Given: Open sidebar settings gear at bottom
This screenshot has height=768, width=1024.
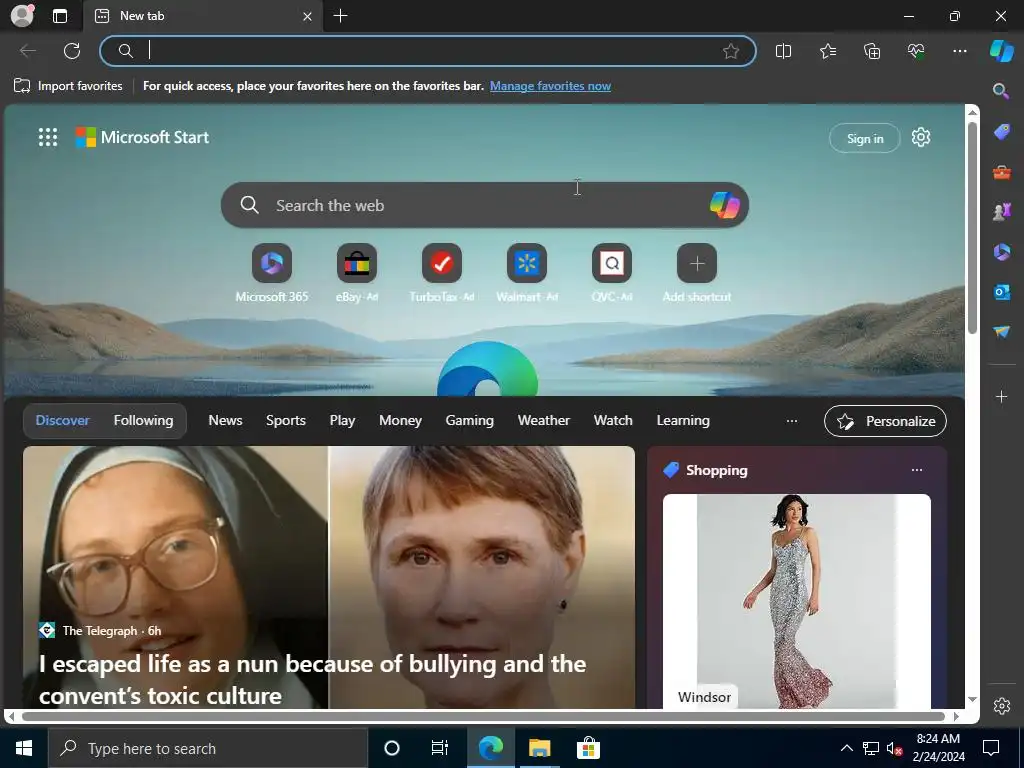Looking at the screenshot, I should (x=1002, y=706).
